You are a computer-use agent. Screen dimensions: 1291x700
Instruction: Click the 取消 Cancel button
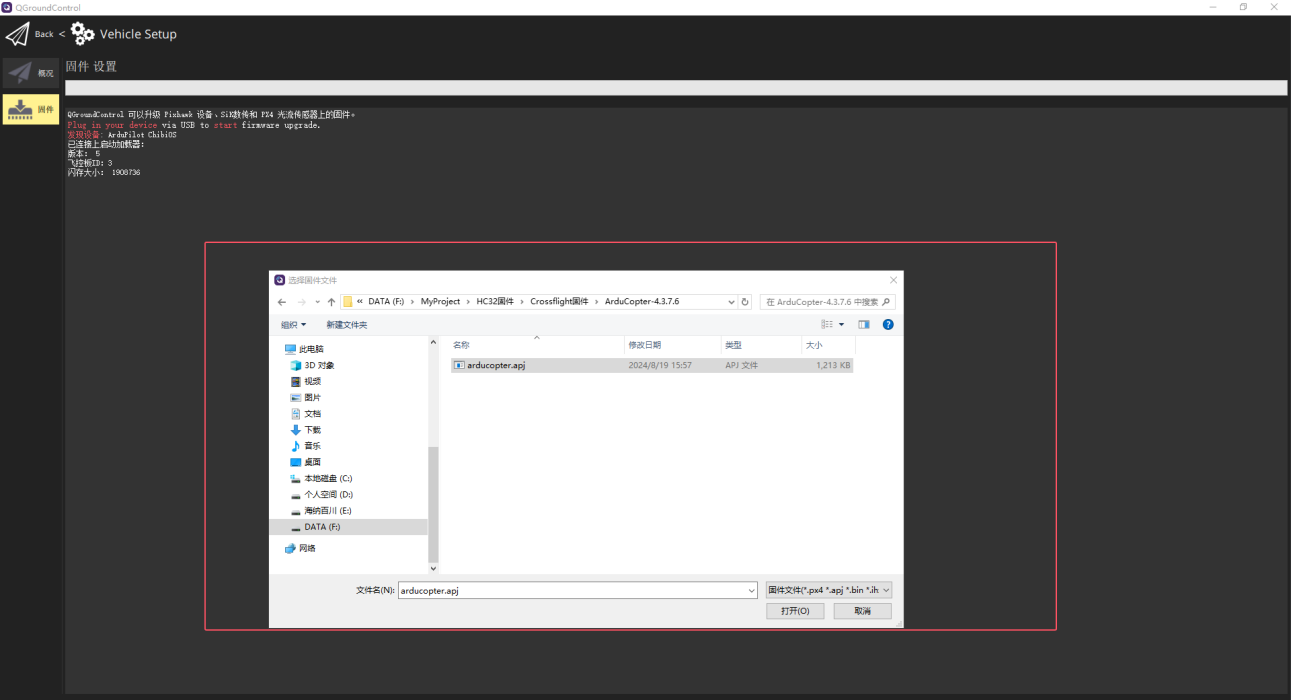862,611
